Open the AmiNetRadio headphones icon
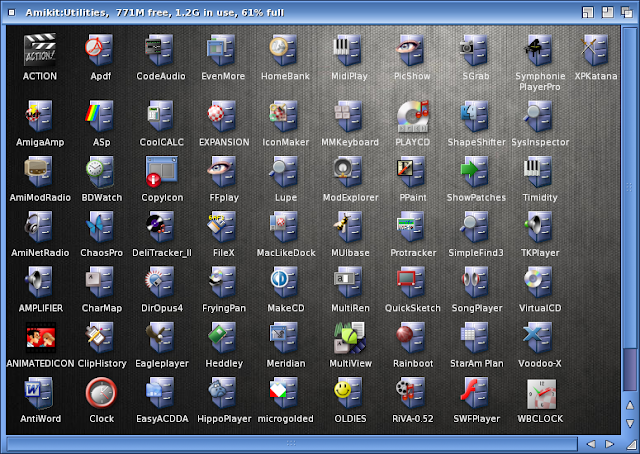The height and width of the screenshot is (454, 640). pos(40,227)
